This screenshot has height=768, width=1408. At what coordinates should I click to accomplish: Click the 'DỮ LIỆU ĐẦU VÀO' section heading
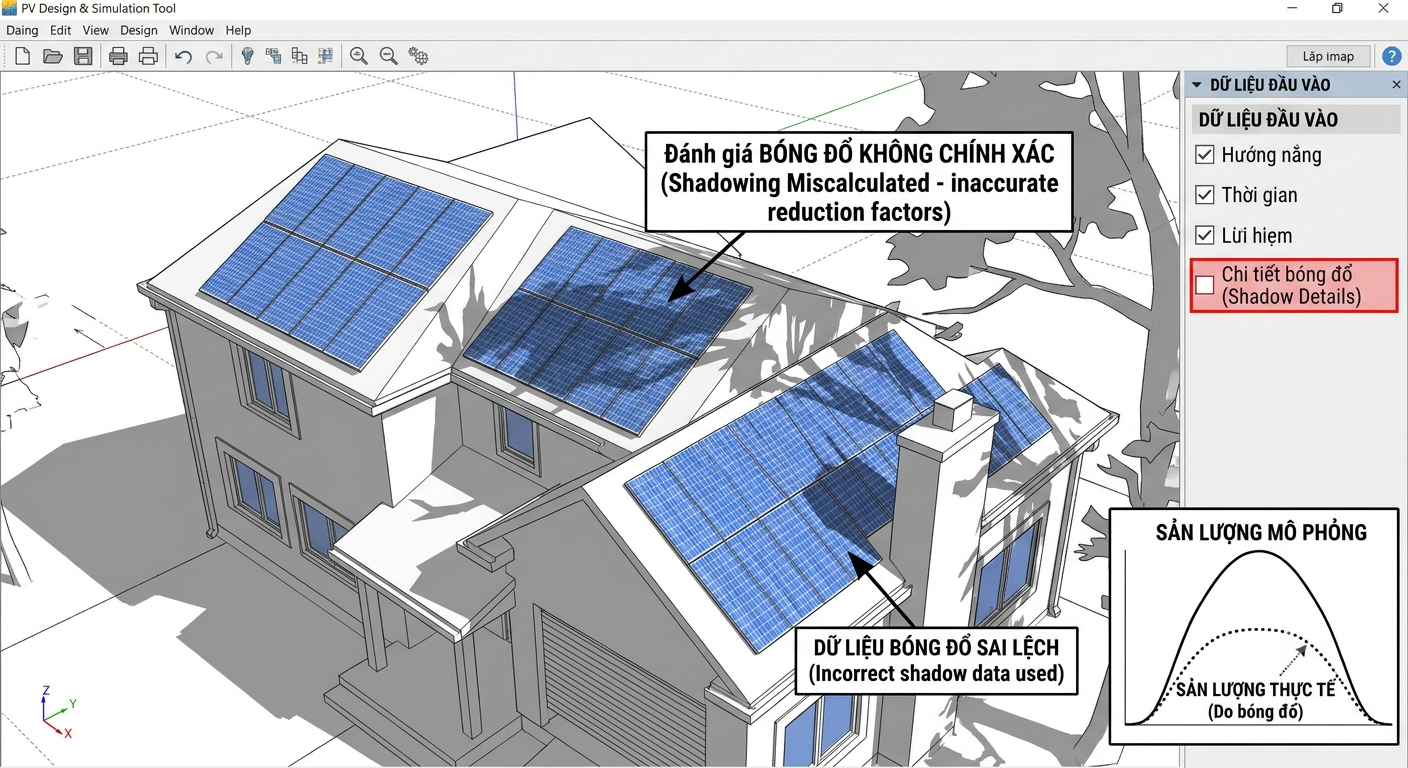tap(1268, 120)
